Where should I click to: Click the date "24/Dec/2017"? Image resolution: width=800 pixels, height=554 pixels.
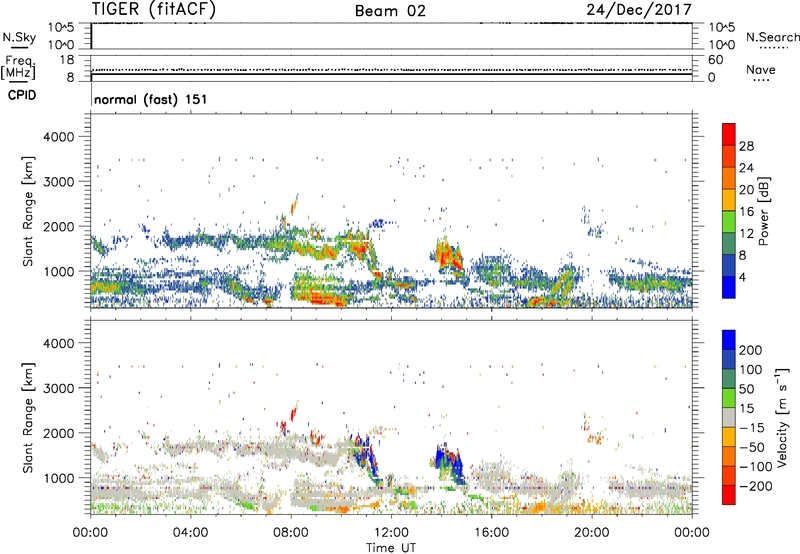(639, 10)
